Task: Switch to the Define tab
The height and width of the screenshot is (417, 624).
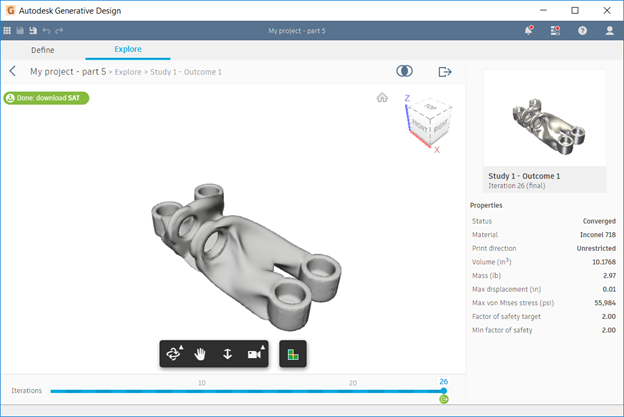Action: point(43,50)
